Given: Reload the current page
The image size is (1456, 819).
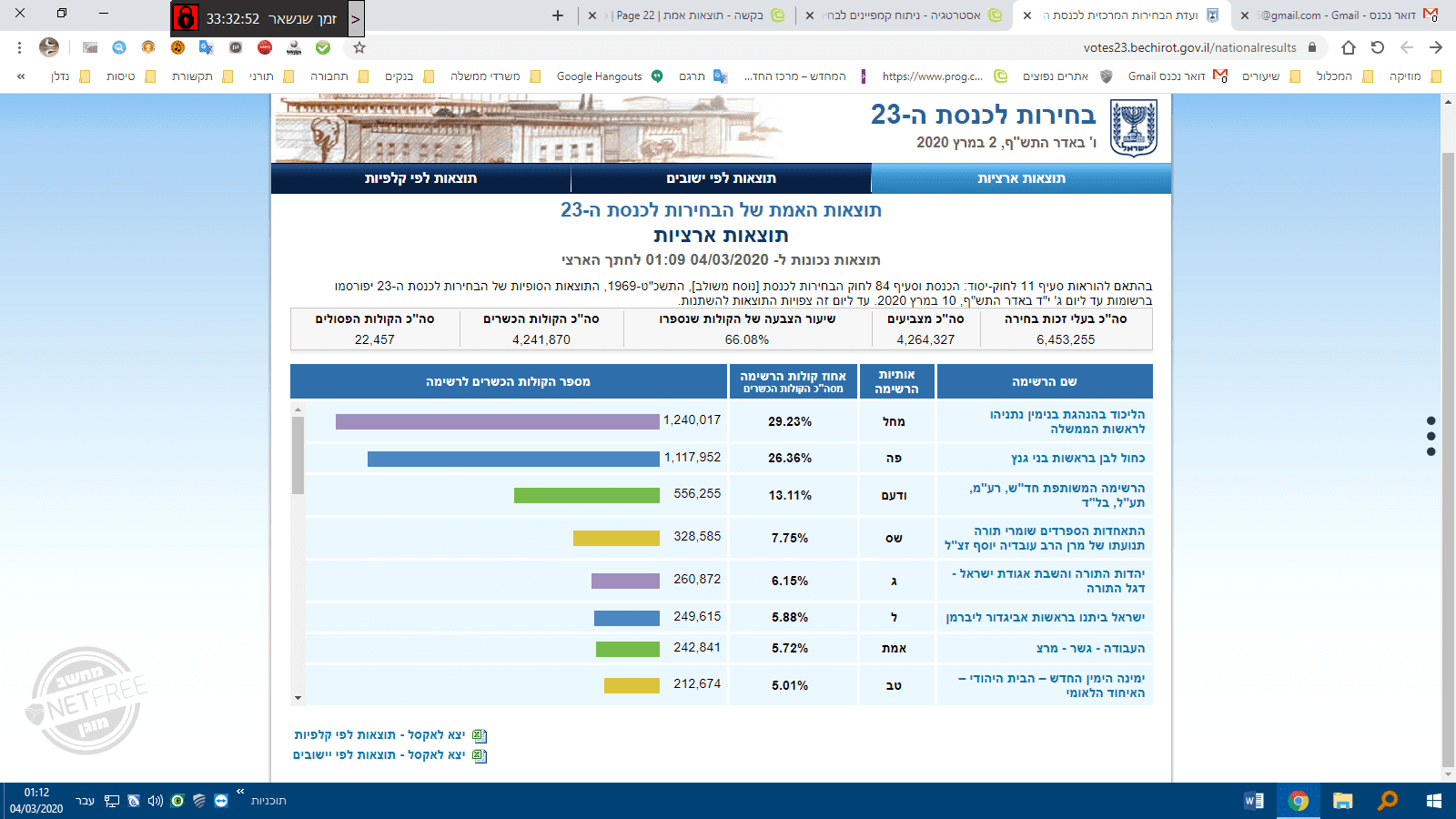Looking at the screenshot, I should 1378,47.
